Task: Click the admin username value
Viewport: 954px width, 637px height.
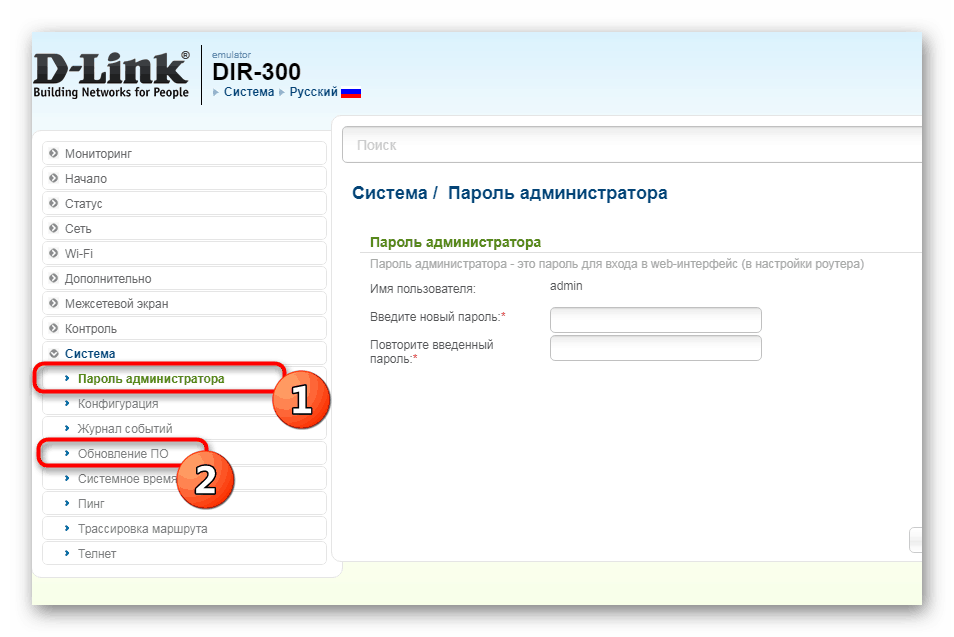Action: tap(566, 286)
